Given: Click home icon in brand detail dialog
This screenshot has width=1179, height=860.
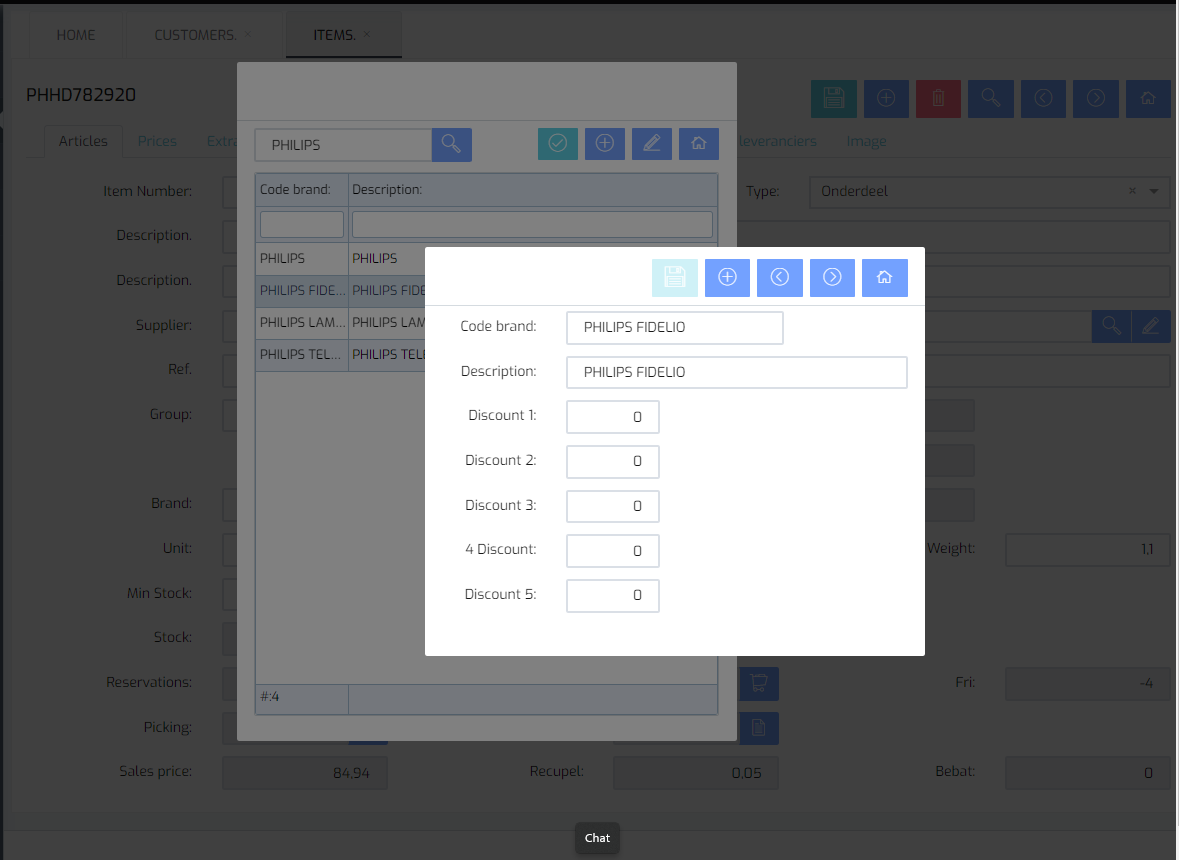Looking at the screenshot, I should pyautogui.click(x=884, y=277).
